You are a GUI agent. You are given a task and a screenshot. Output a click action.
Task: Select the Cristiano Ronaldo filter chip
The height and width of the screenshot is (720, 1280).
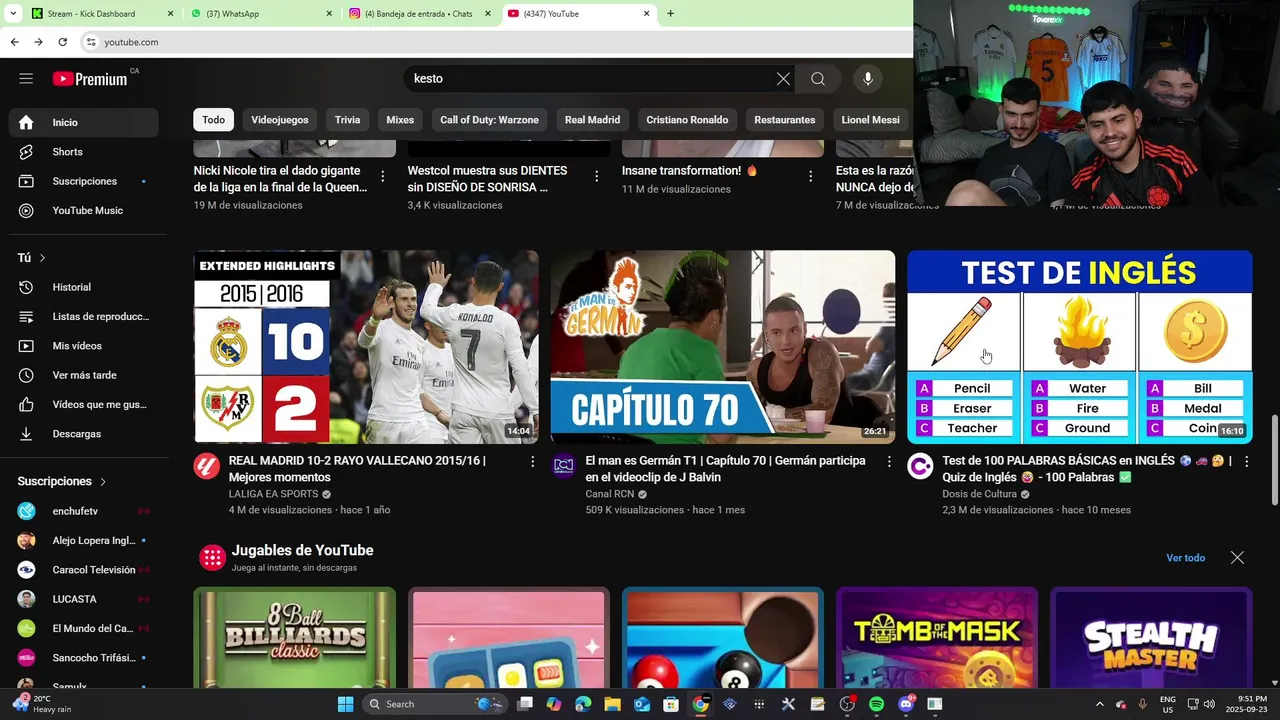point(687,120)
